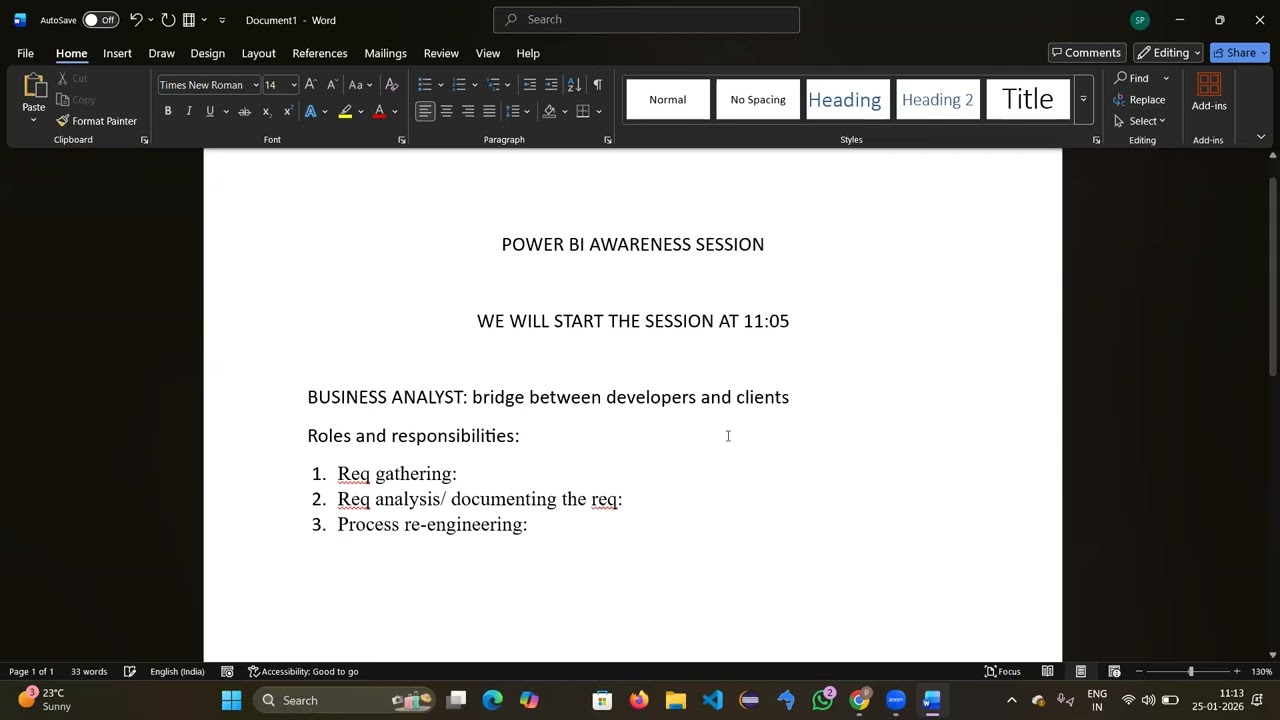Open Visual Studio Code from taskbar

(x=712, y=700)
